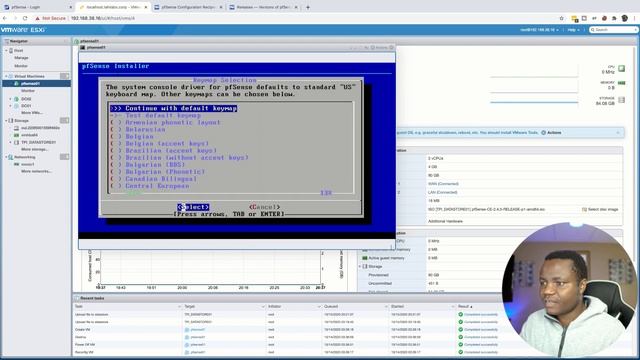
Task: Open the browser extensions puzzle icon
Action: tap(614, 18)
